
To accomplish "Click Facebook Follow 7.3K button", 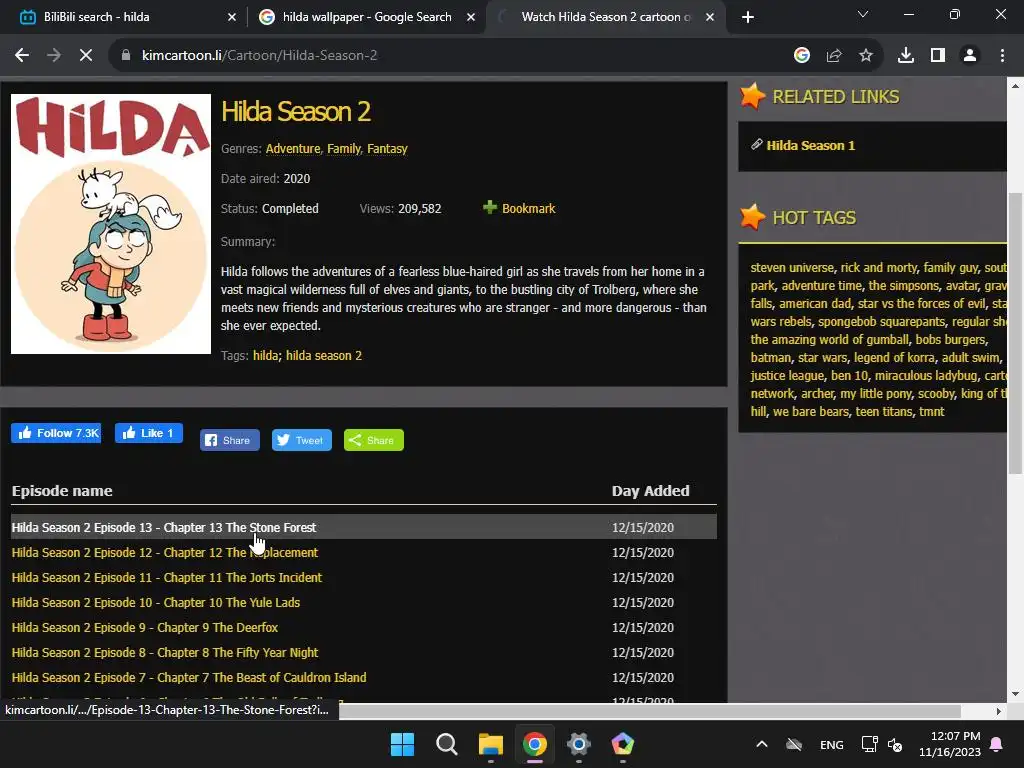I will point(56,433).
